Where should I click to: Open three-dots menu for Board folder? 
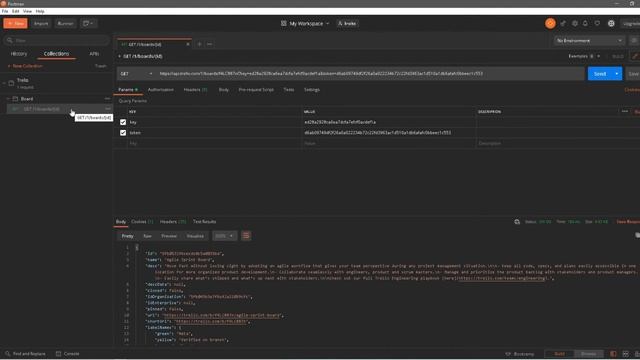pos(107,98)
